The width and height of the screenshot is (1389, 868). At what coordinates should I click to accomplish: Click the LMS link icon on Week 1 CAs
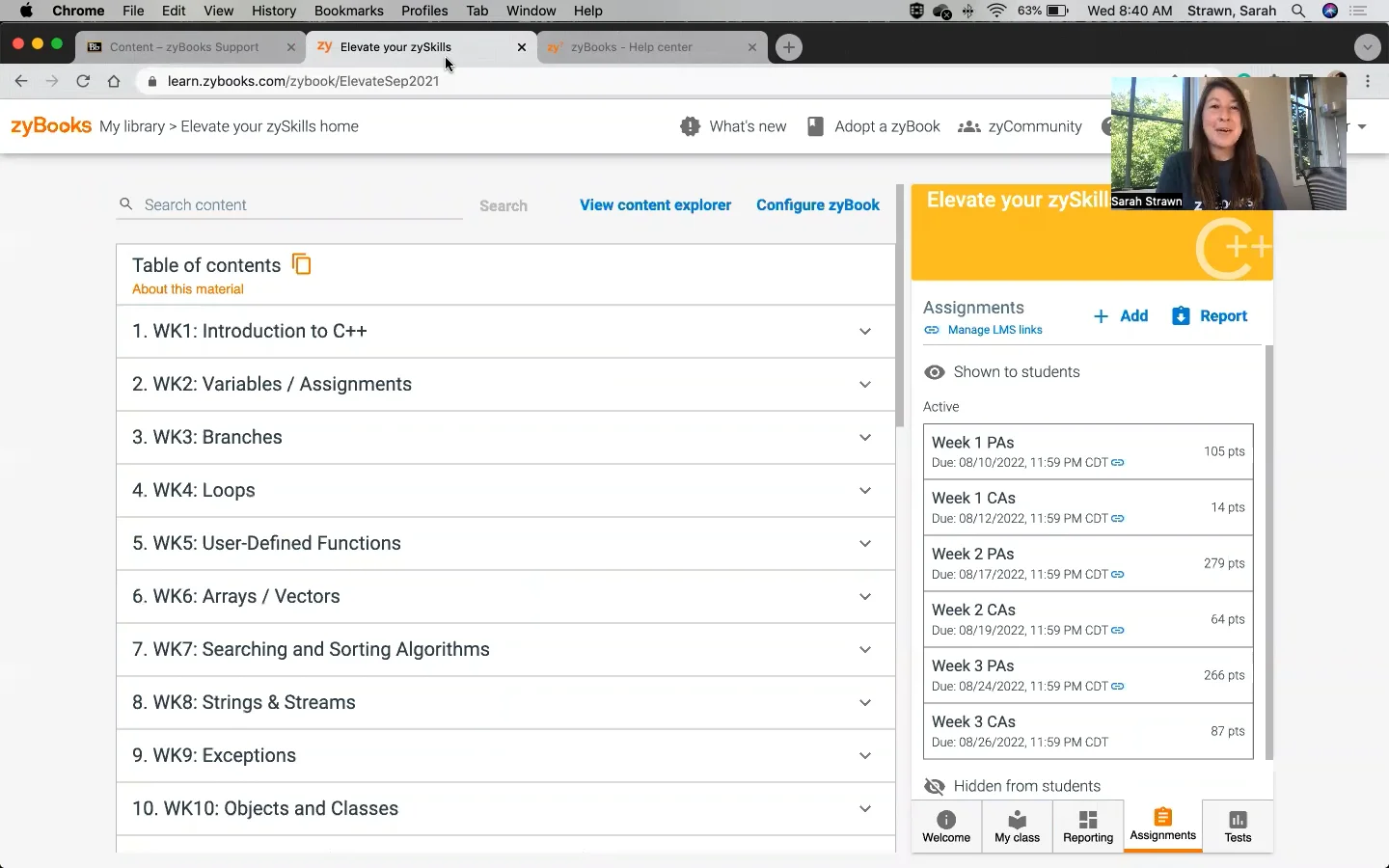tap(1118, 519)
